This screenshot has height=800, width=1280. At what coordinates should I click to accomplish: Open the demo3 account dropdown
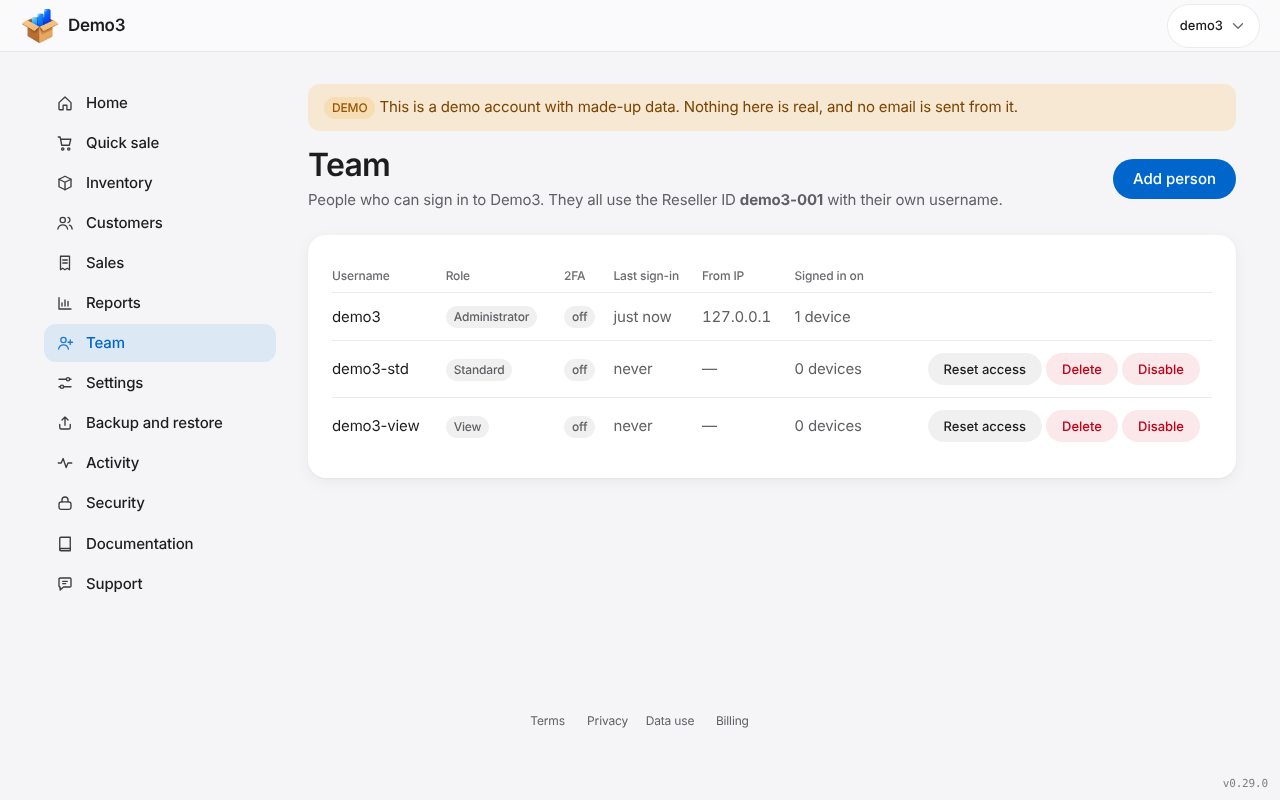pos(1213,26)
